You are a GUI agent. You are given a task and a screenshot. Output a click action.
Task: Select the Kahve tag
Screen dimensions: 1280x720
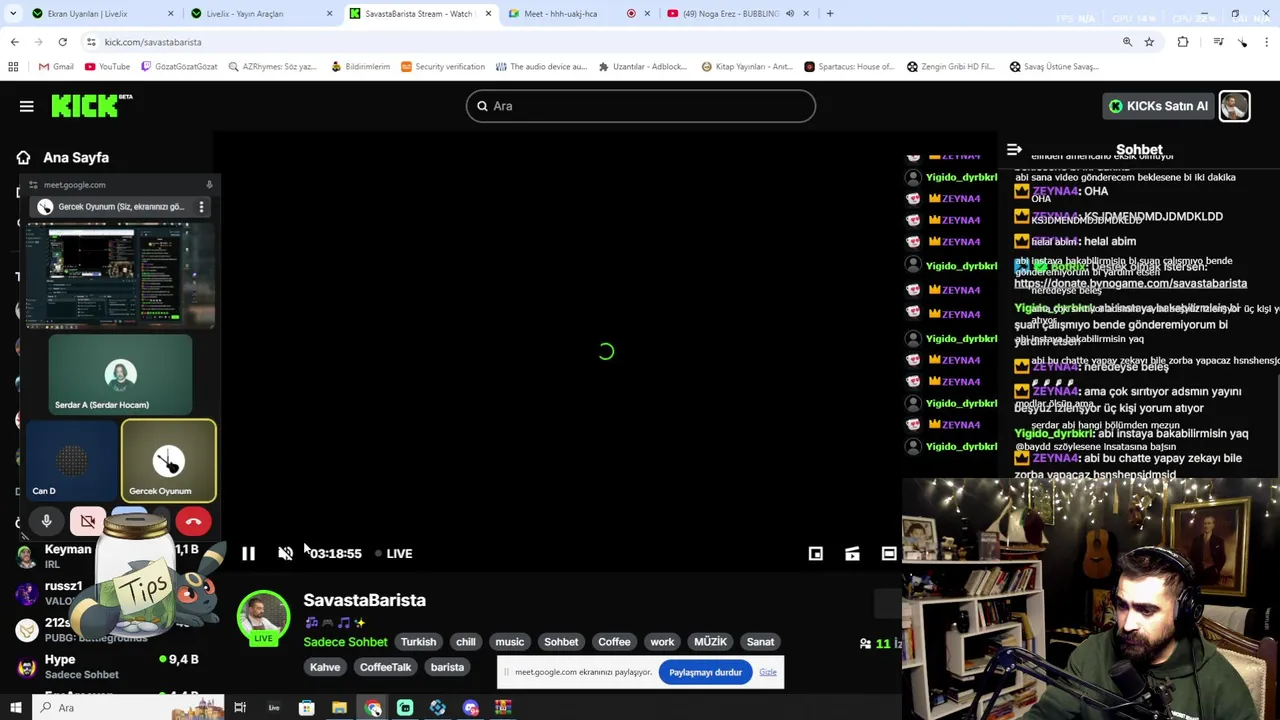click(x=325, y=667)
